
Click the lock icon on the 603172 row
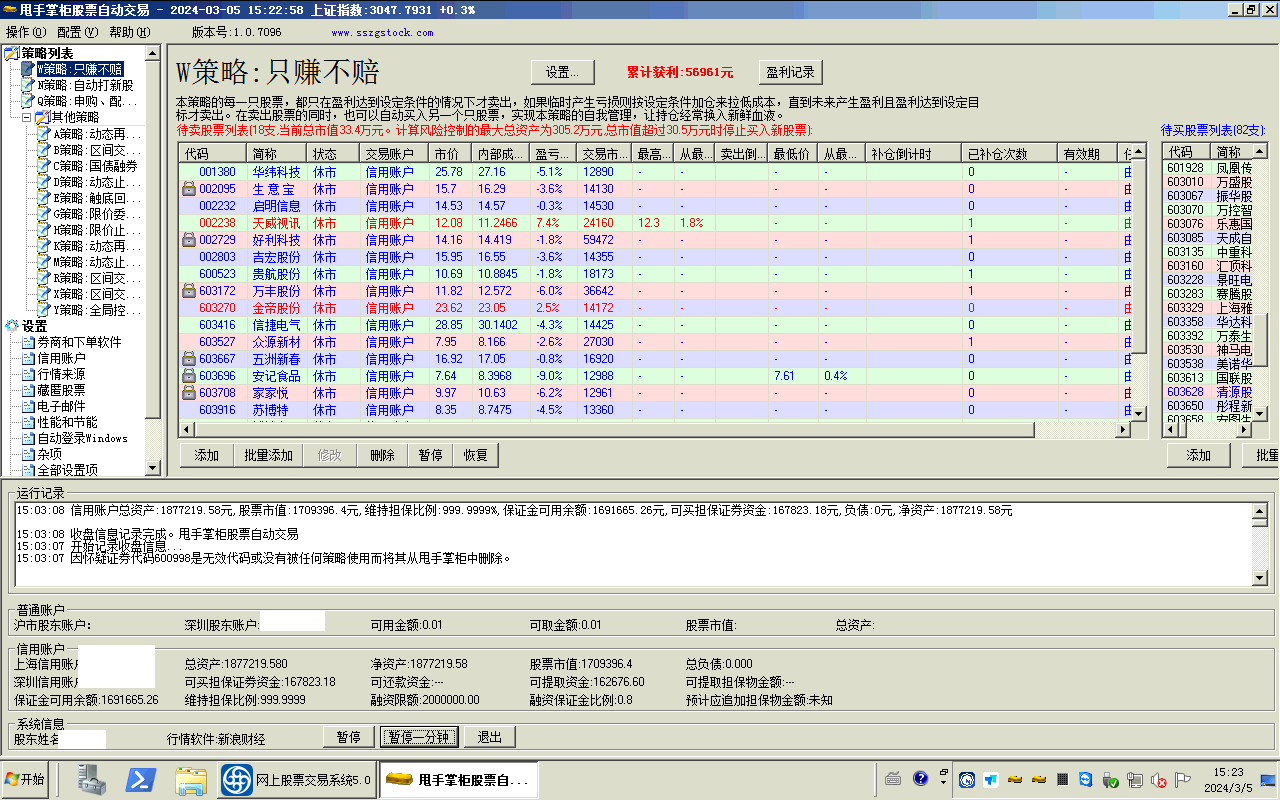pos(188,291)
